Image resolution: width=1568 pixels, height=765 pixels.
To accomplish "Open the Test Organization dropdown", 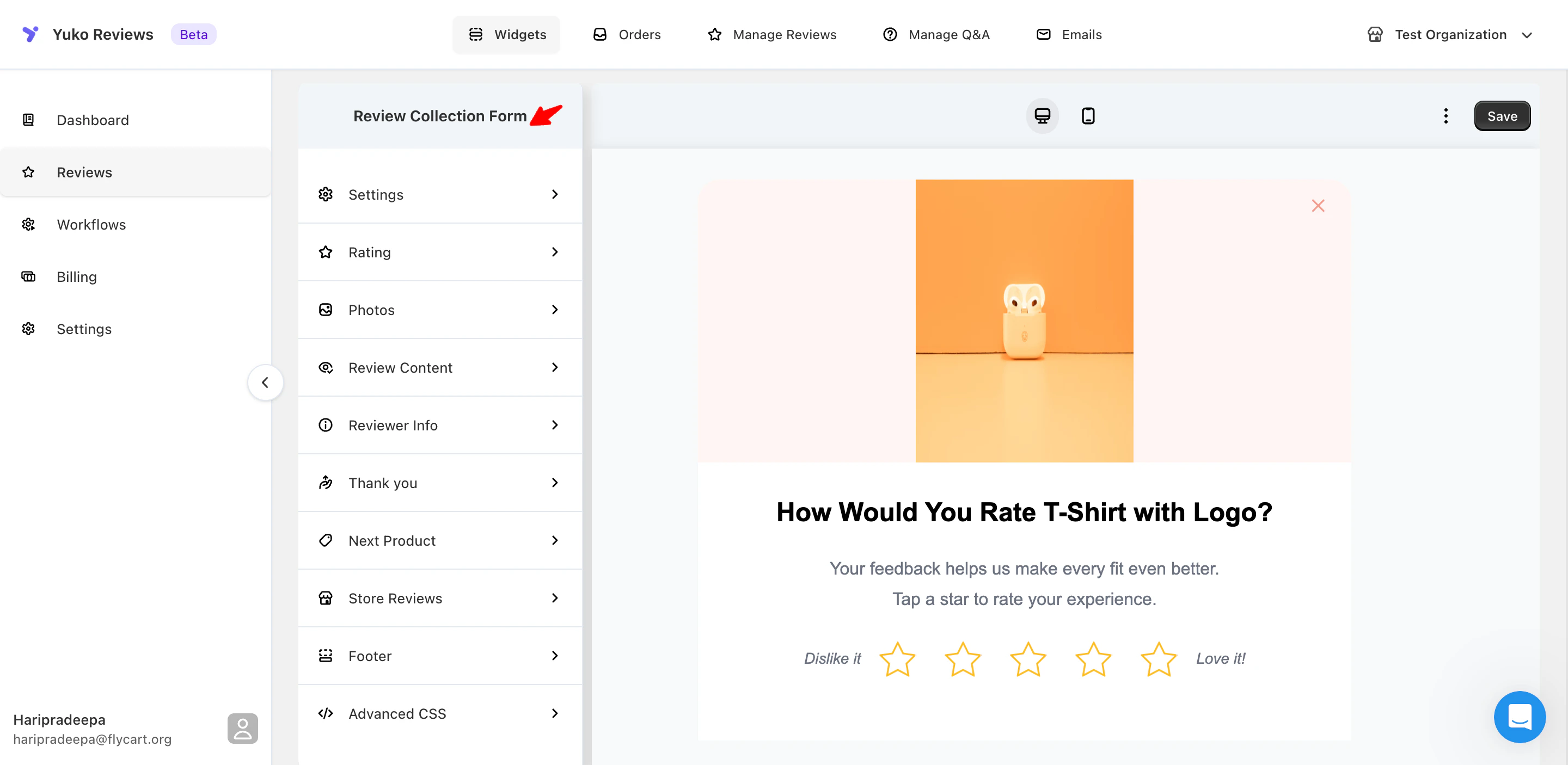I will (1449, 35).
